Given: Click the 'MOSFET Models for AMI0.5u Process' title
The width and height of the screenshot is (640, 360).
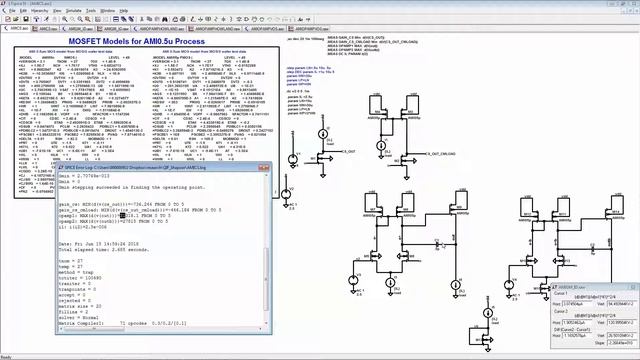Looking at the screenshot, I should [x=137, y=41].
